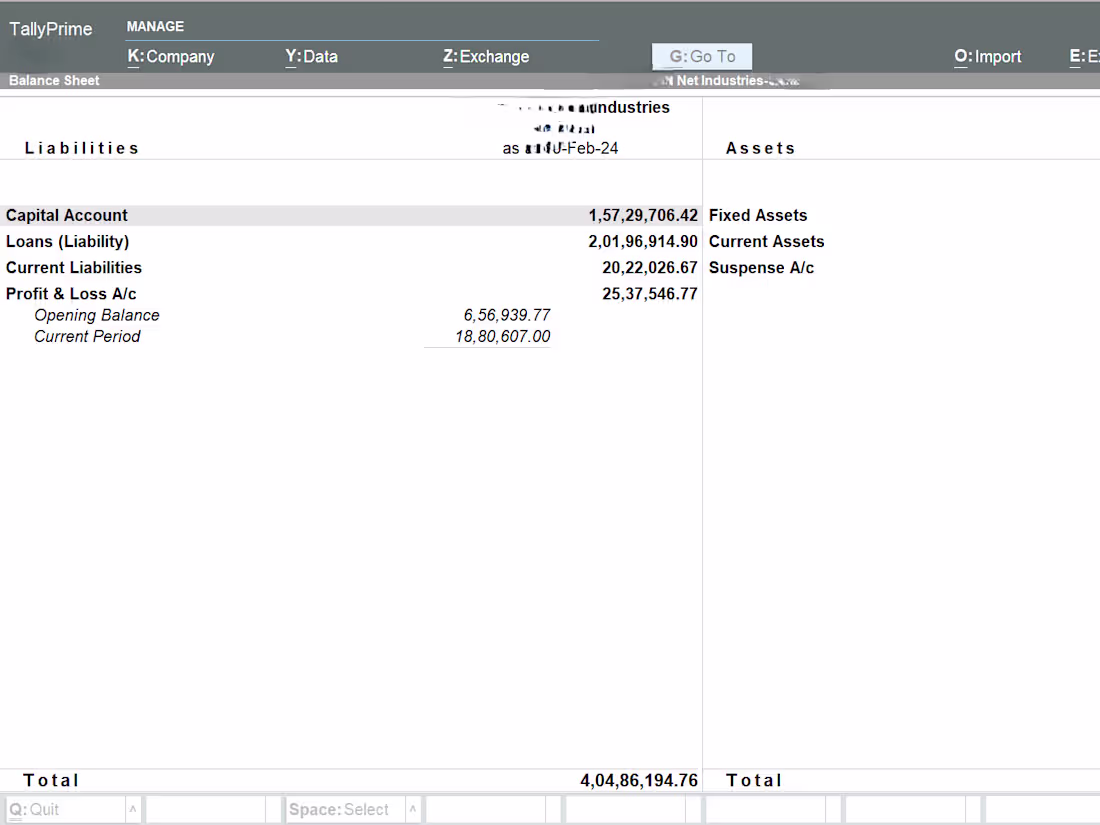Screen dimensions: 1100x825
Task: Click the value 6,56,939.77
Action: [x=507, y=315]
